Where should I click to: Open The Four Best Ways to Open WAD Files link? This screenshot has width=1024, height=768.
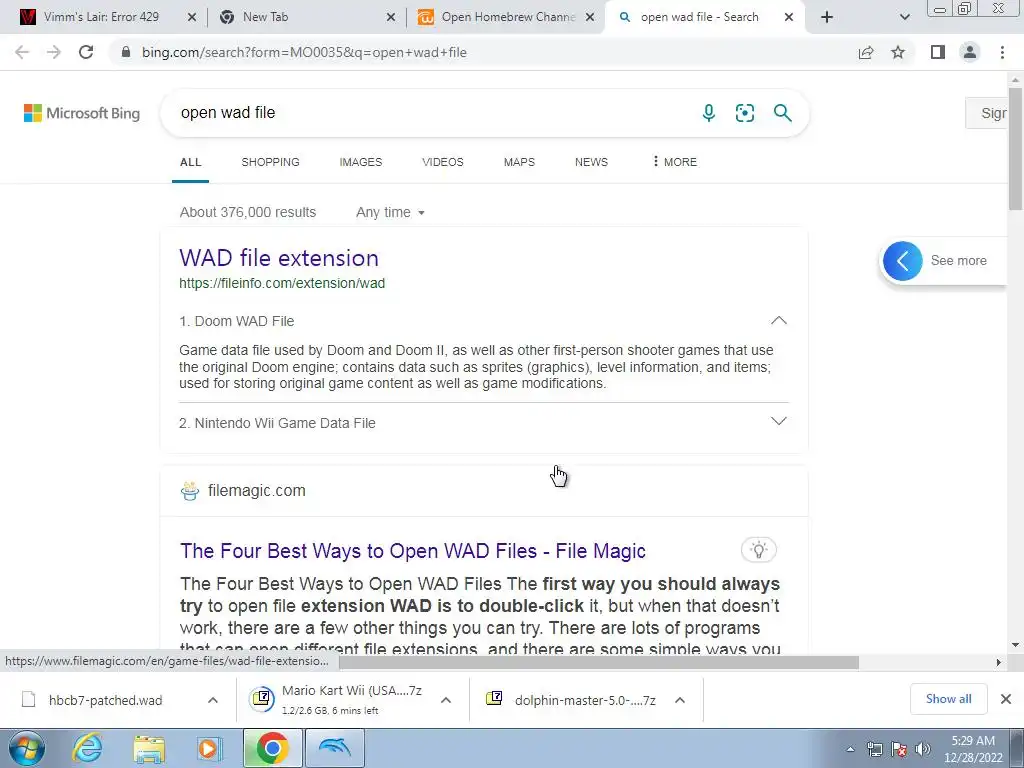coord(413,551)
